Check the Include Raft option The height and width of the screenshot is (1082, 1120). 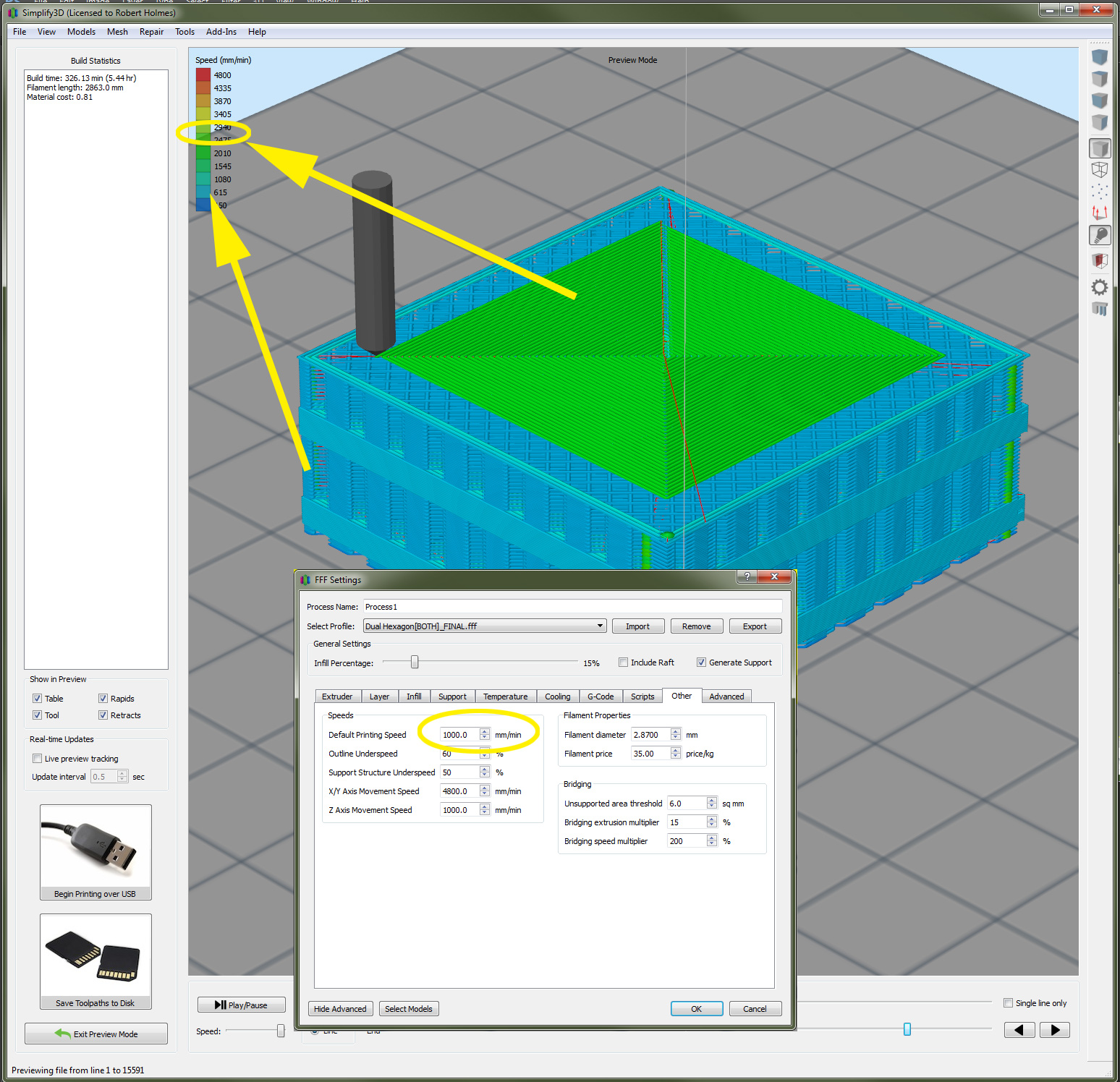pyautogui.click(x=623, y=663)
